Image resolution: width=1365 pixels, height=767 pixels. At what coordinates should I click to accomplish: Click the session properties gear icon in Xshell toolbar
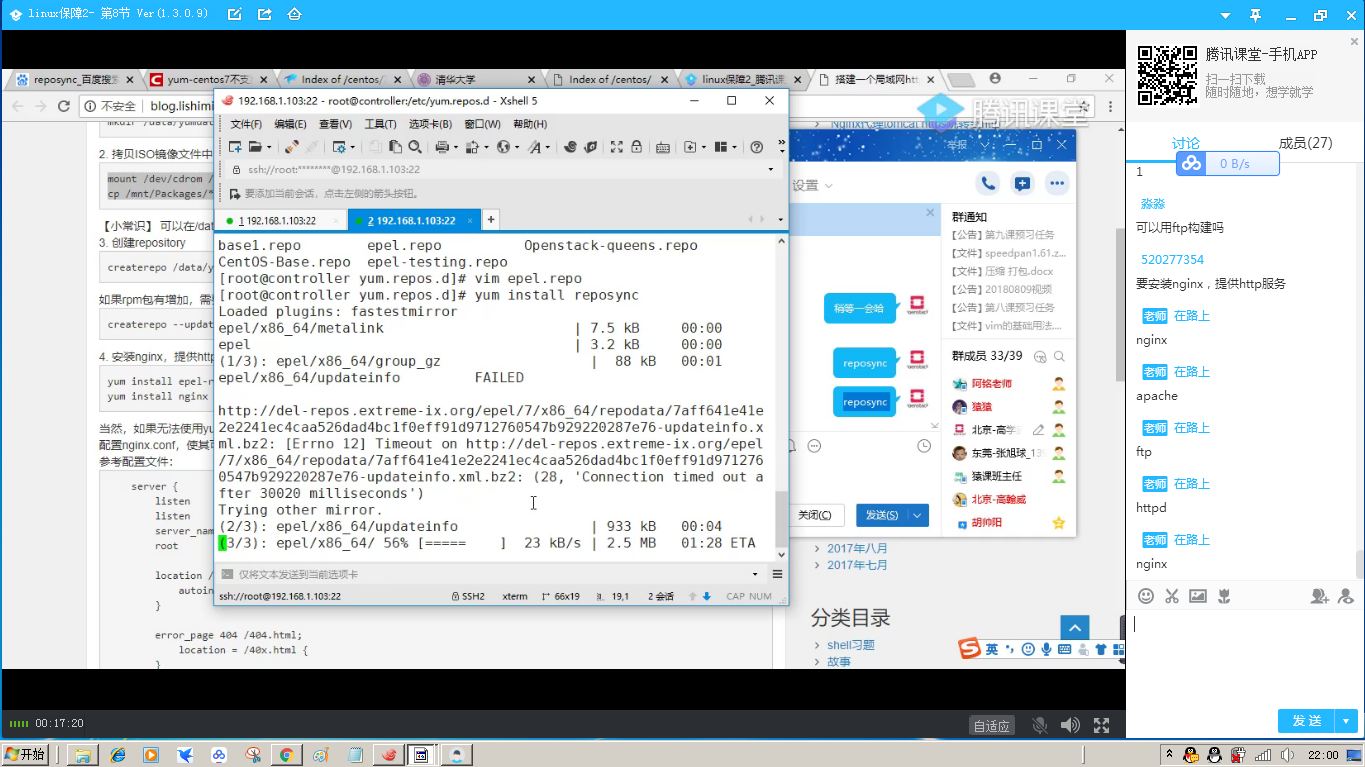(x=340, y=147)
